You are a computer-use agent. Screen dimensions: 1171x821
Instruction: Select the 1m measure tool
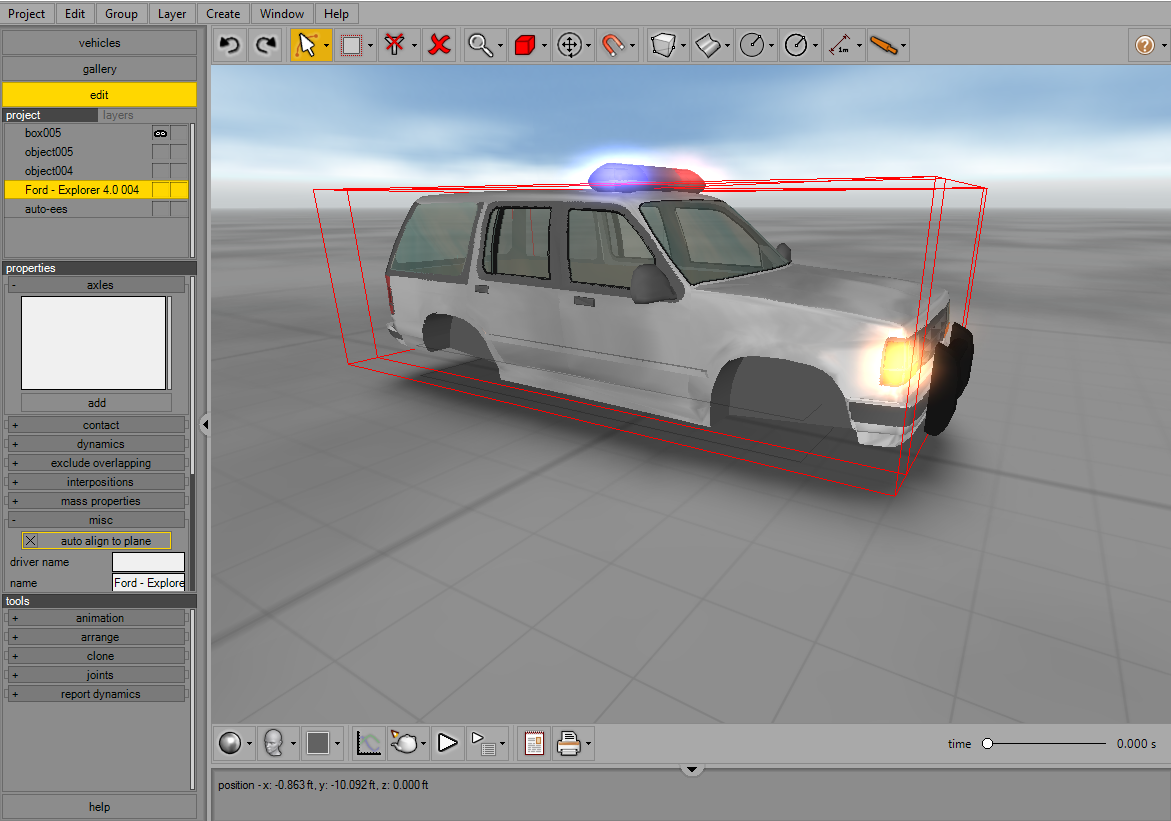pos(840,46)
